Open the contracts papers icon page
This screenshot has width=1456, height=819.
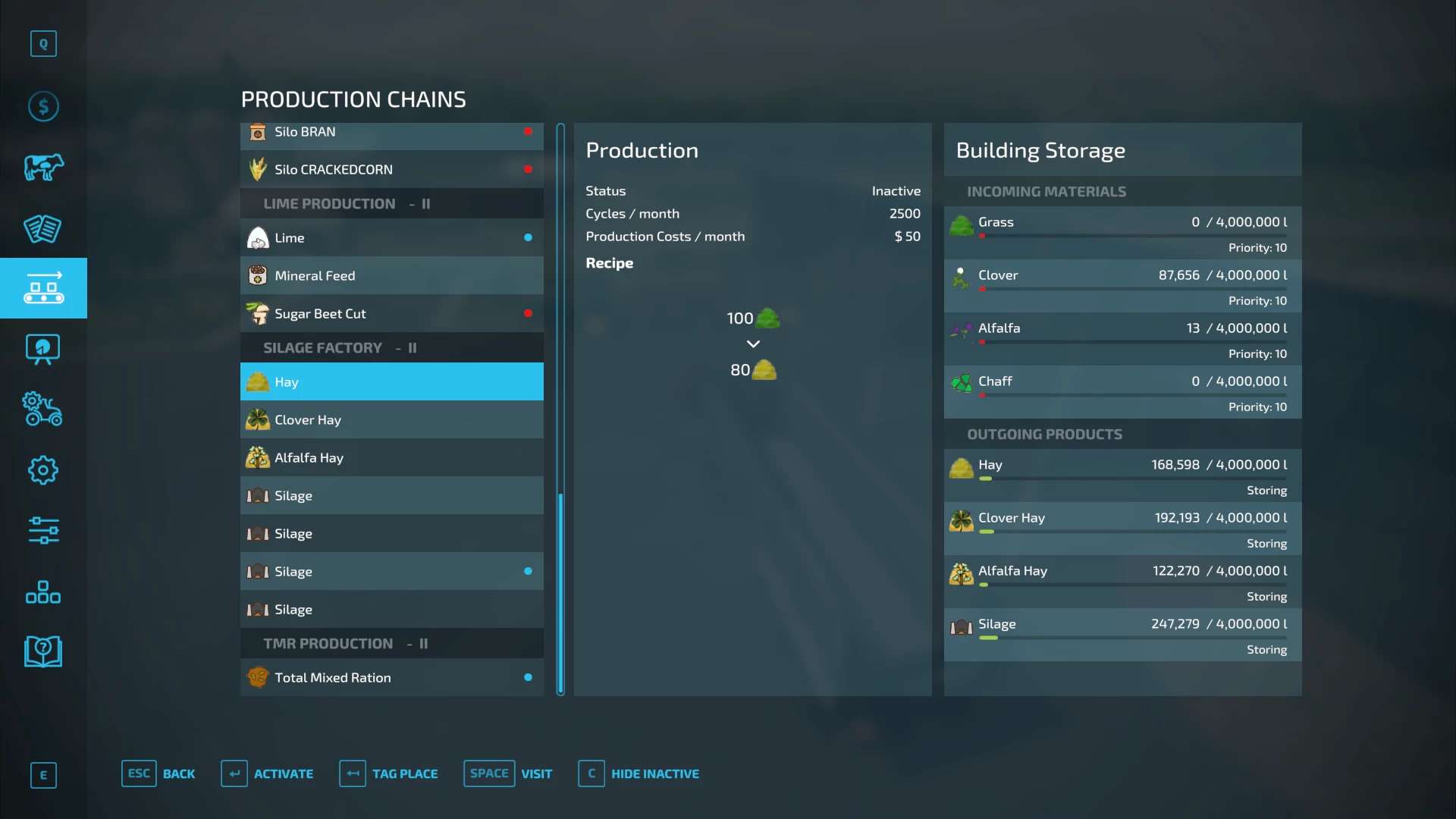pos(43,228)
